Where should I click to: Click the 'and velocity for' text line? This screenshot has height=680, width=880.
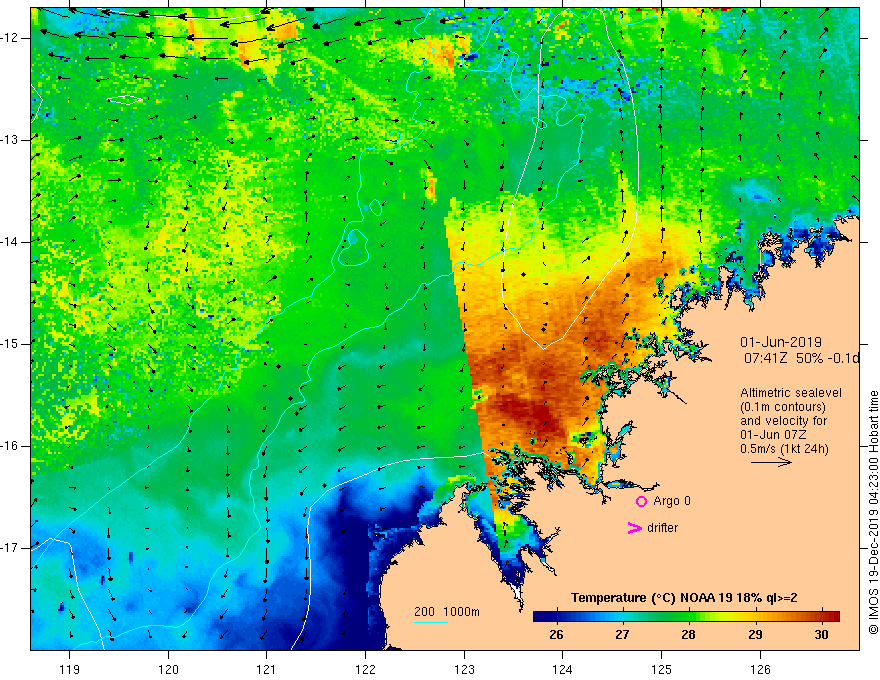point(783,421)
